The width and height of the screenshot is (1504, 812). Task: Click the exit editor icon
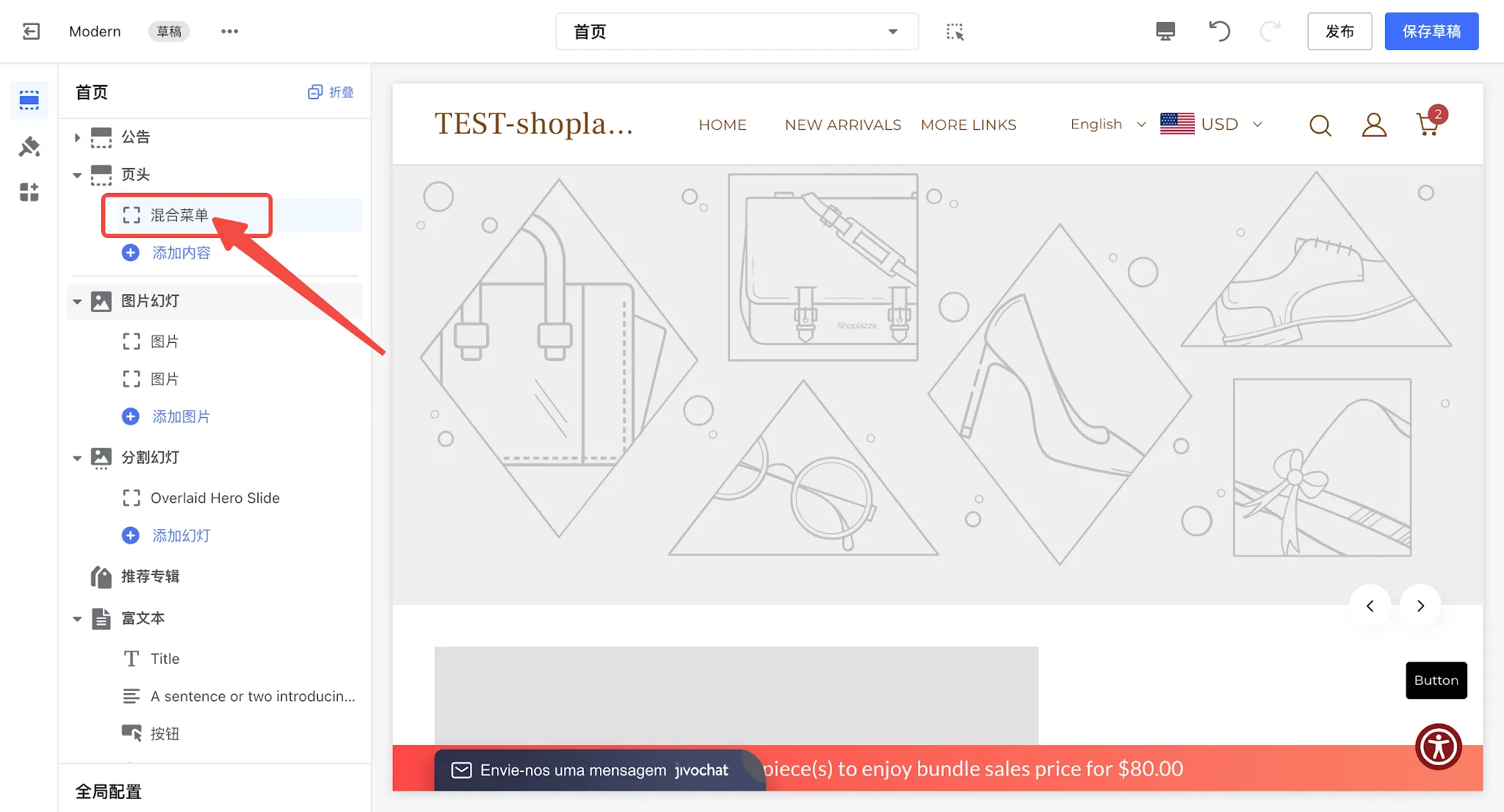point(31,32)
